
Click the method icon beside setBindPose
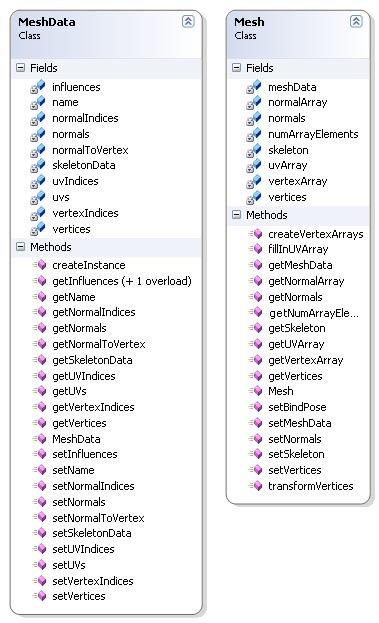[x=255, y=407]
